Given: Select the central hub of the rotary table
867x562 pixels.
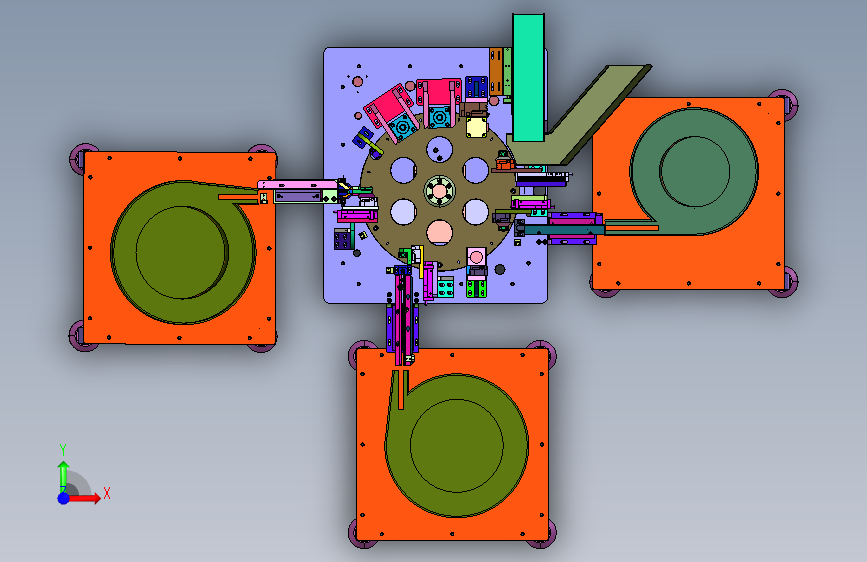Looking at the screenshot, I should pos(440,191).
